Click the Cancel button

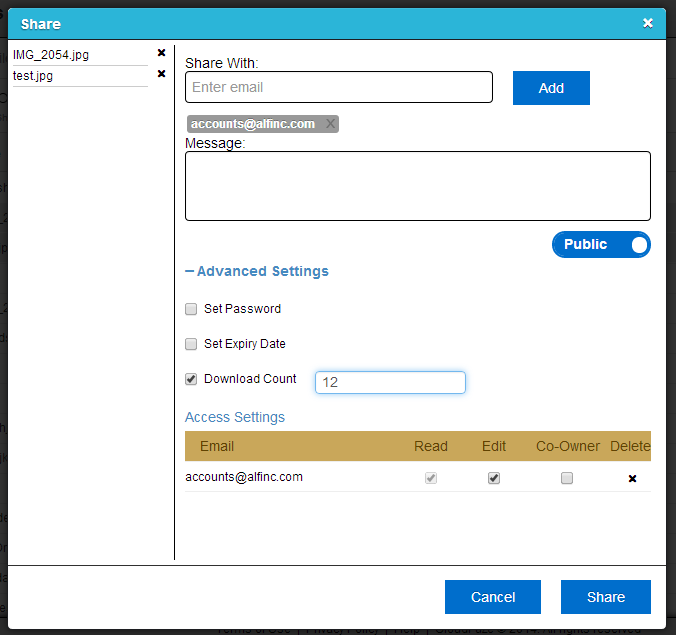(493, 597)
